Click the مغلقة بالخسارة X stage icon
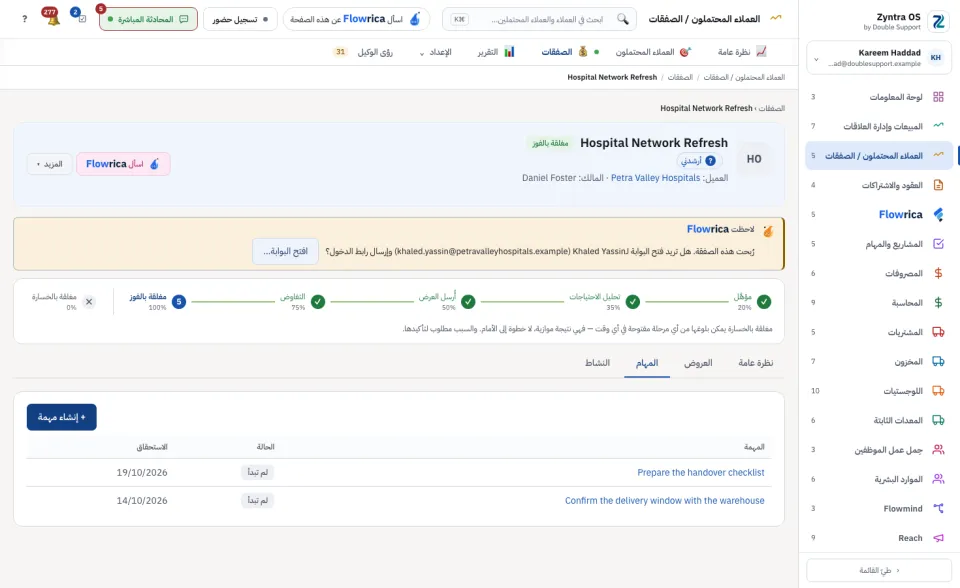 point(89,302)
